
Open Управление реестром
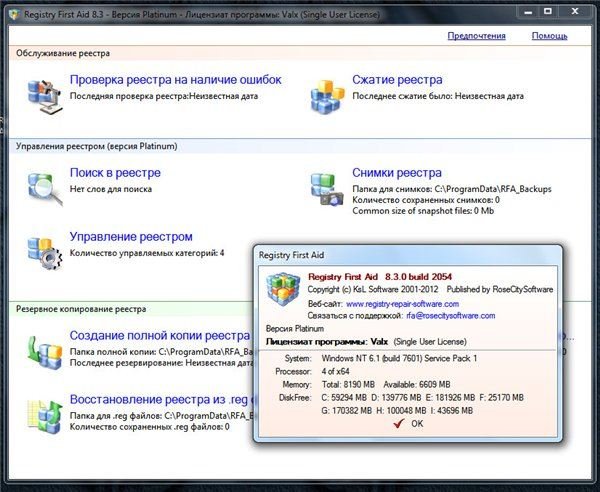click(x=131, y=236)
